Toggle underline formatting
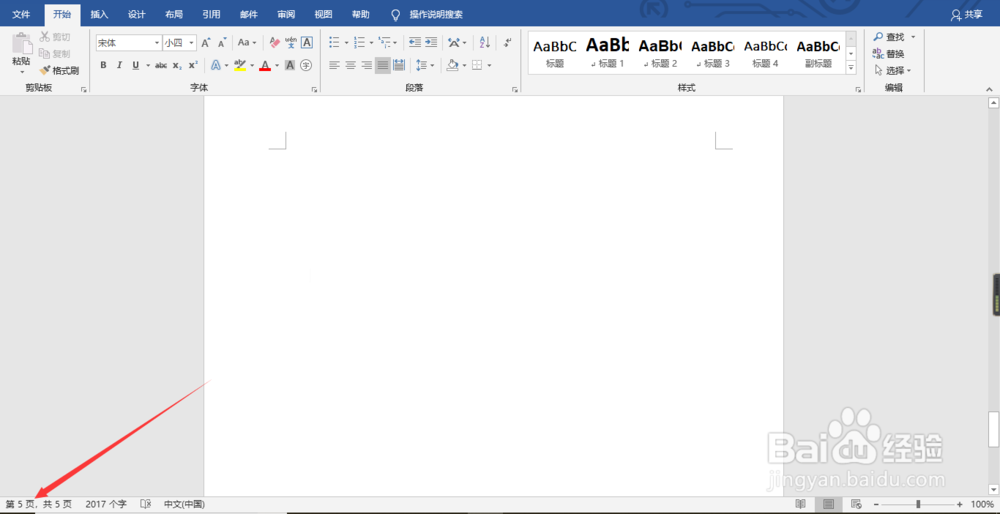 click(136, 65)
